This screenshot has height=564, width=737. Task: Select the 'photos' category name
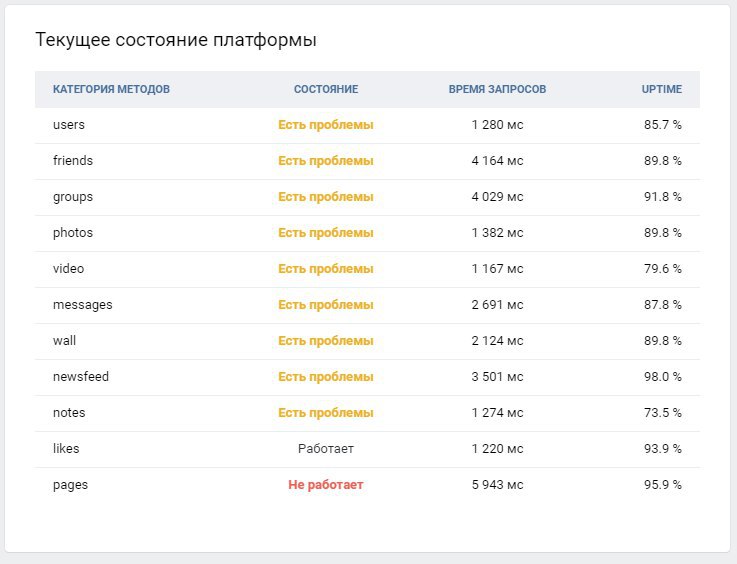pos(73,233)
